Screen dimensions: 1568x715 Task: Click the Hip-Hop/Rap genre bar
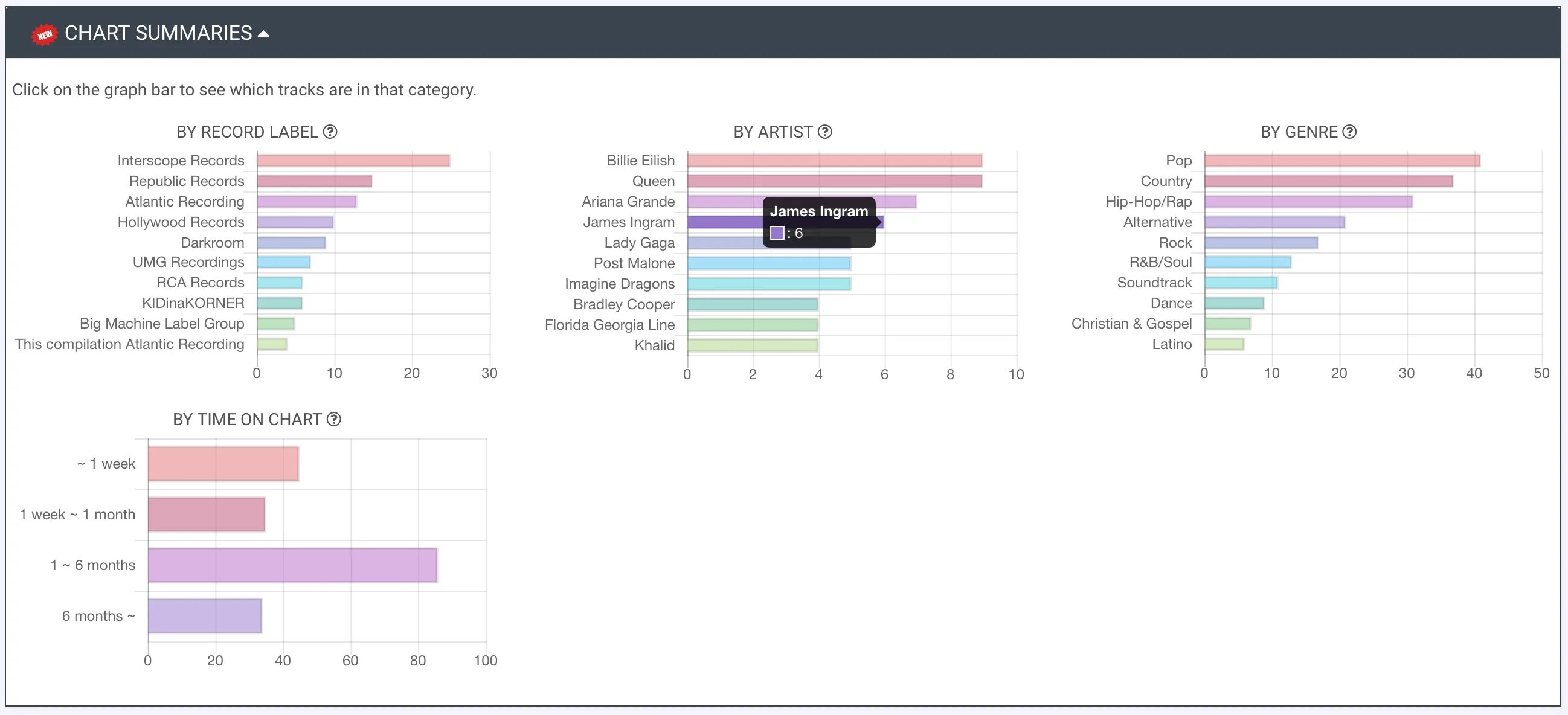[x=1308, y=202]
